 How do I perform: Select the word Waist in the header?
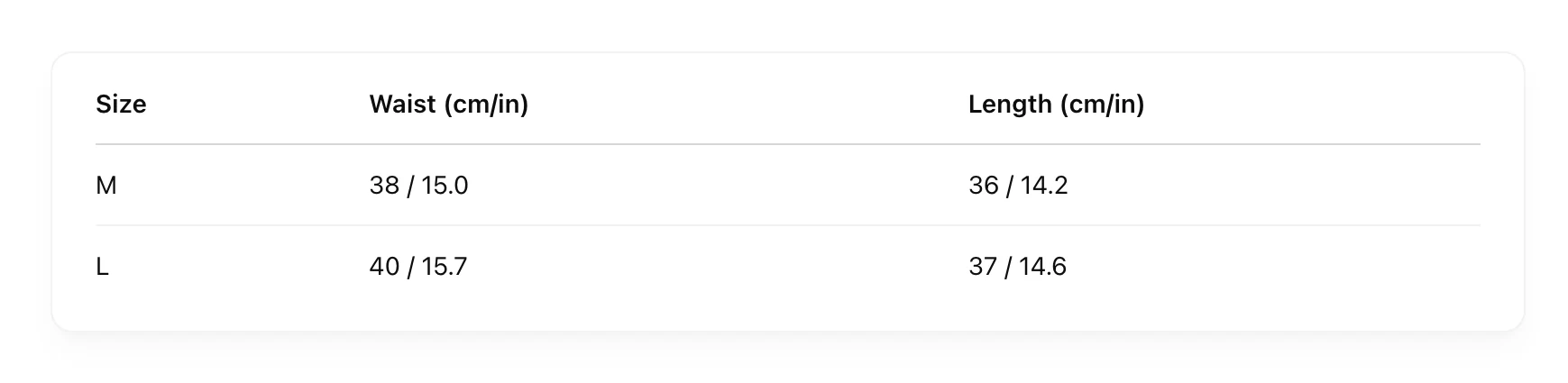402,105
